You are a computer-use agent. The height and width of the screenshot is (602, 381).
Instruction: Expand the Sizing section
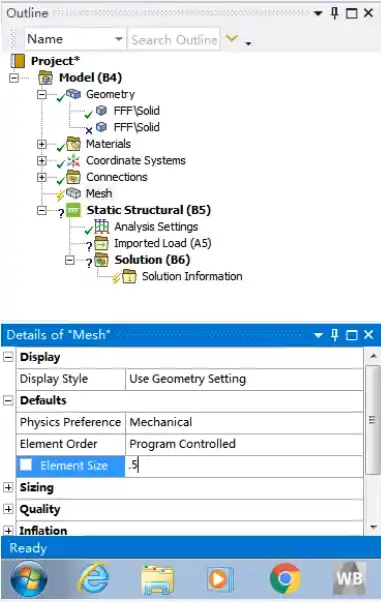[8, 487]
